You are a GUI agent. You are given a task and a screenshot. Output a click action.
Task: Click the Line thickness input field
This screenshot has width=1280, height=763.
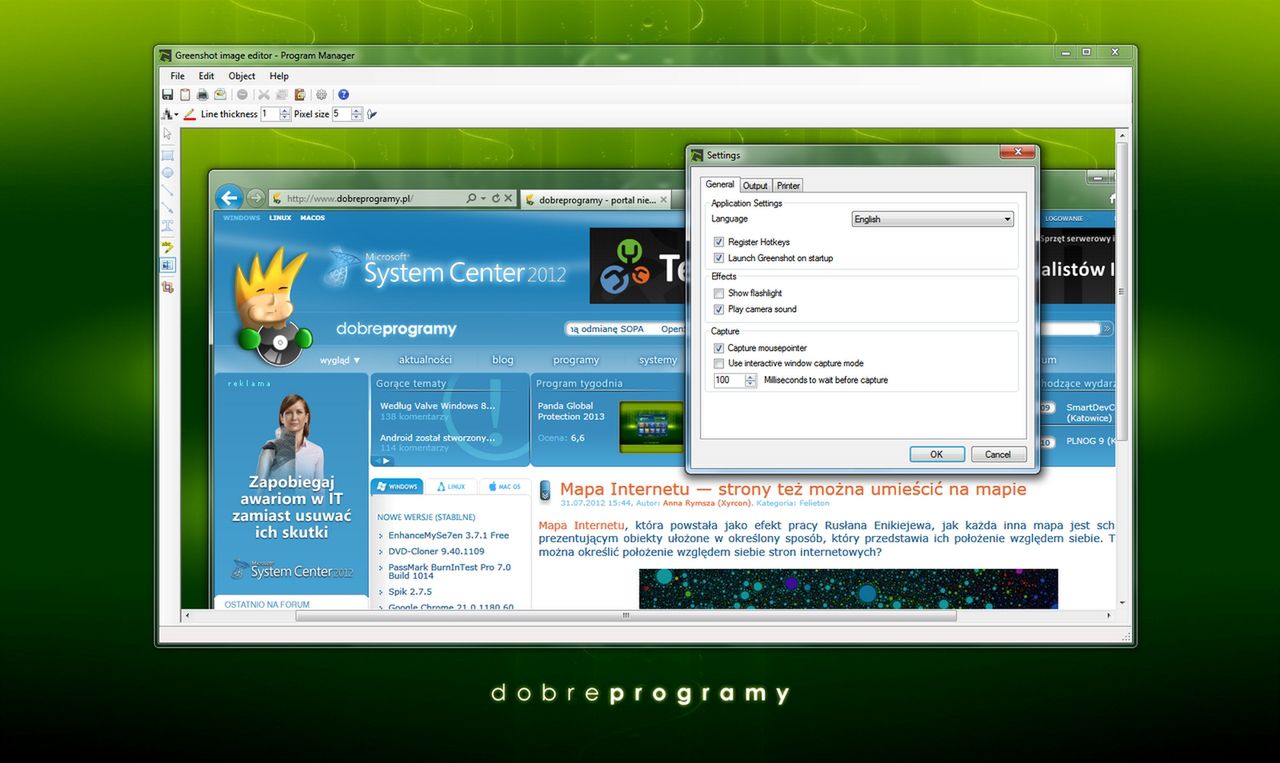tap(269, 114)
